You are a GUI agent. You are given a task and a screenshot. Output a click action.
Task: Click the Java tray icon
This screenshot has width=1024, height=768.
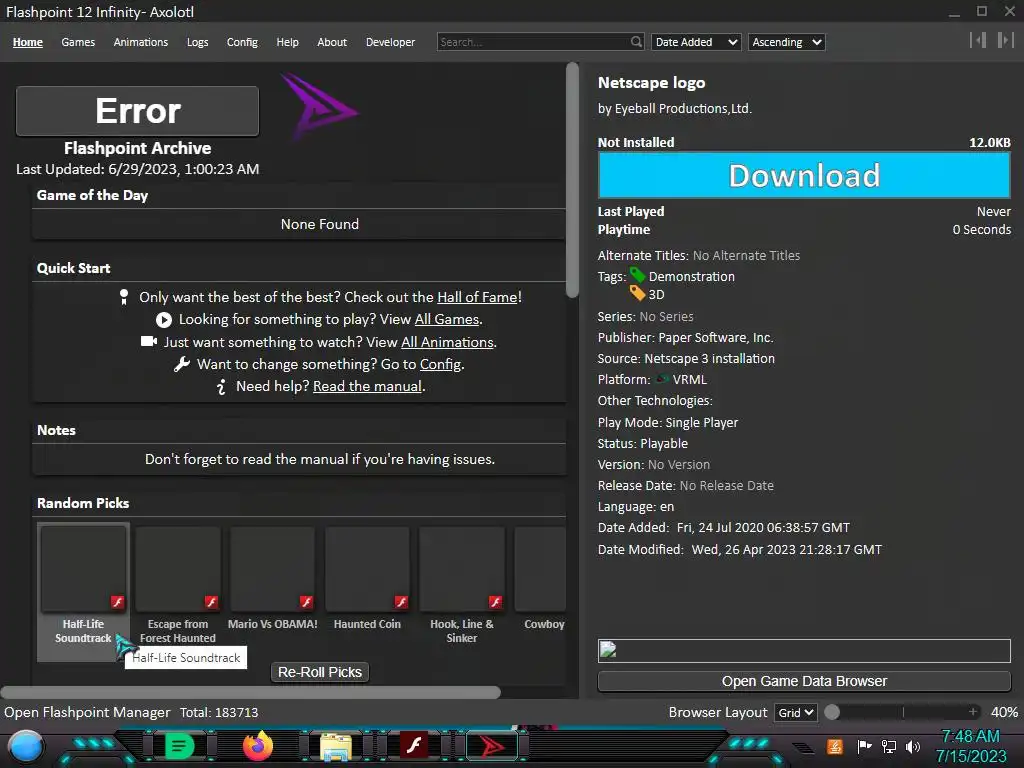click(x=835, y=746)
